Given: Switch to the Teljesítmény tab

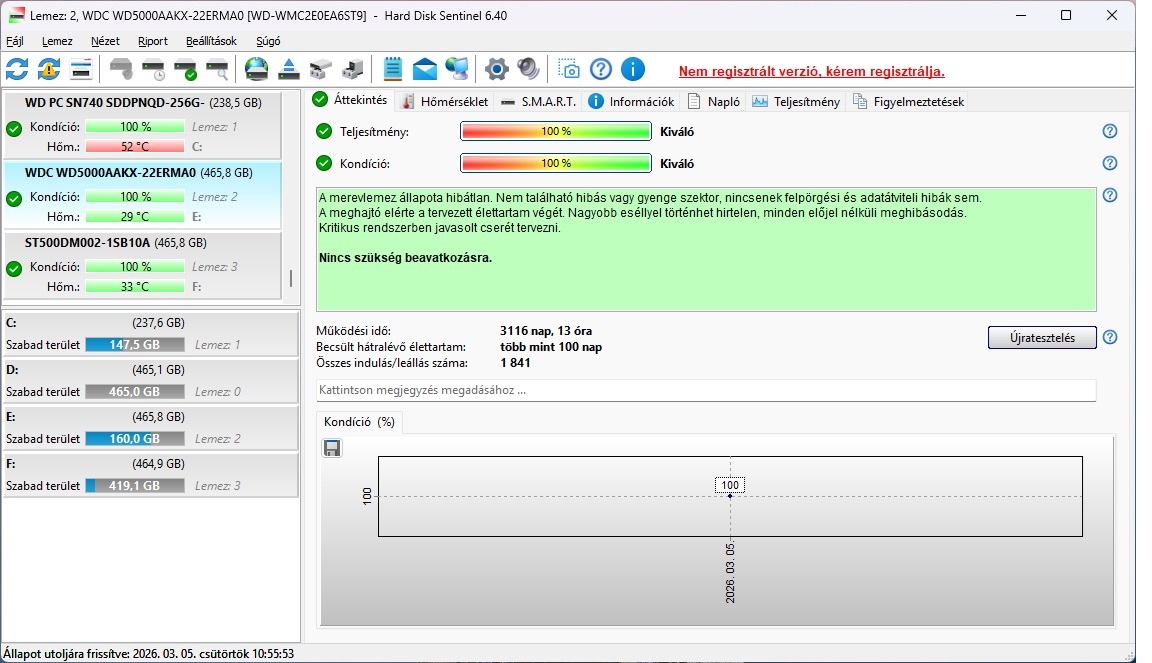Looking at the screenshot, I should [x=796, y=101].
